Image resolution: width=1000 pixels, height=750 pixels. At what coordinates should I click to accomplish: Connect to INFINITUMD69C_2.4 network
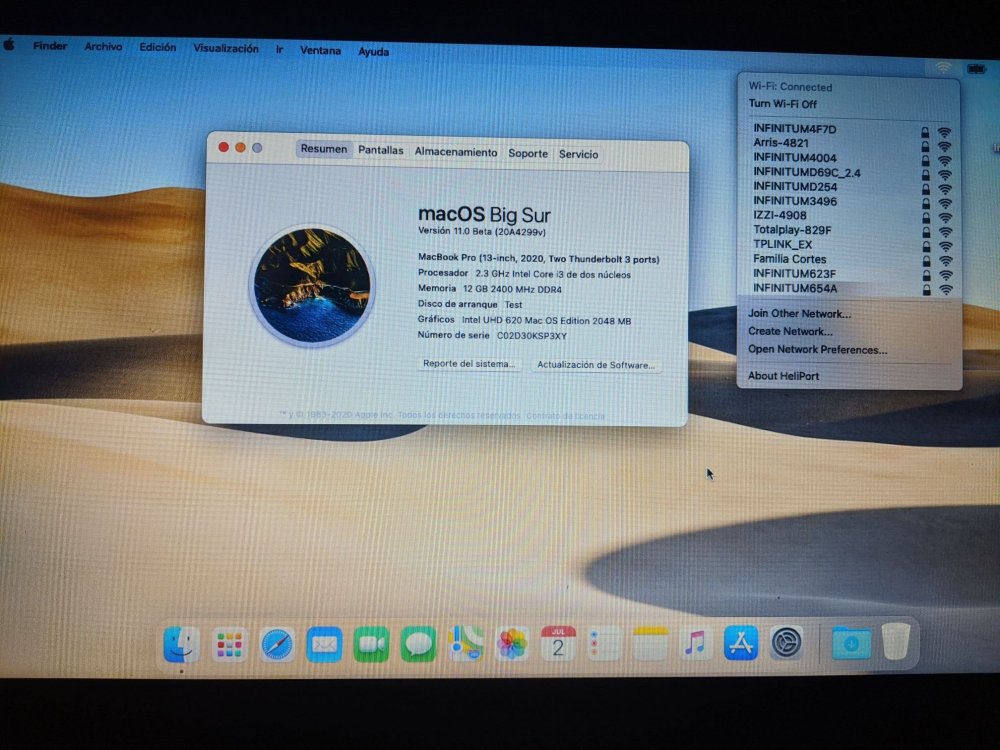coord(849,172)
